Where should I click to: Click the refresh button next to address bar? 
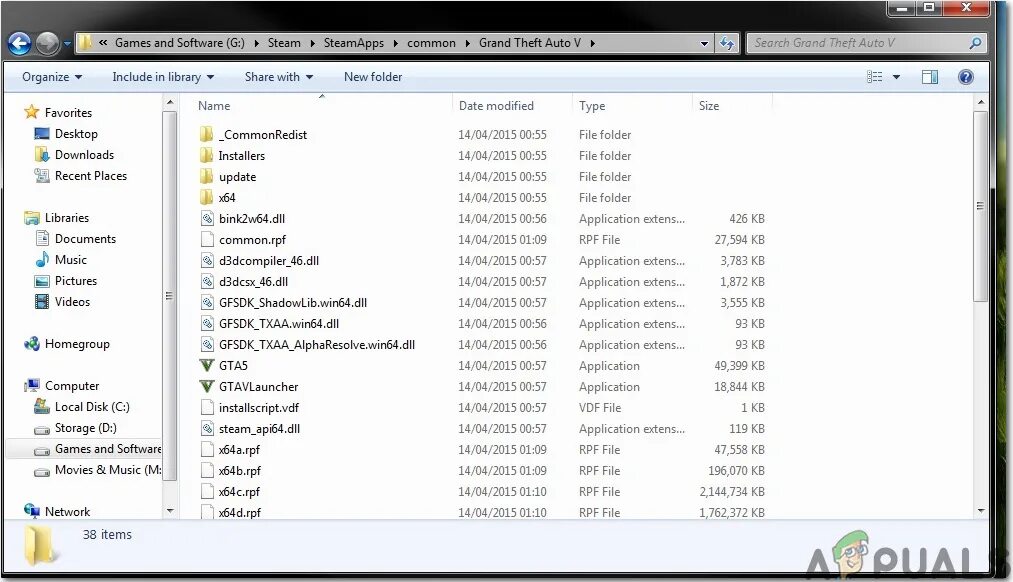coord(727,43)
